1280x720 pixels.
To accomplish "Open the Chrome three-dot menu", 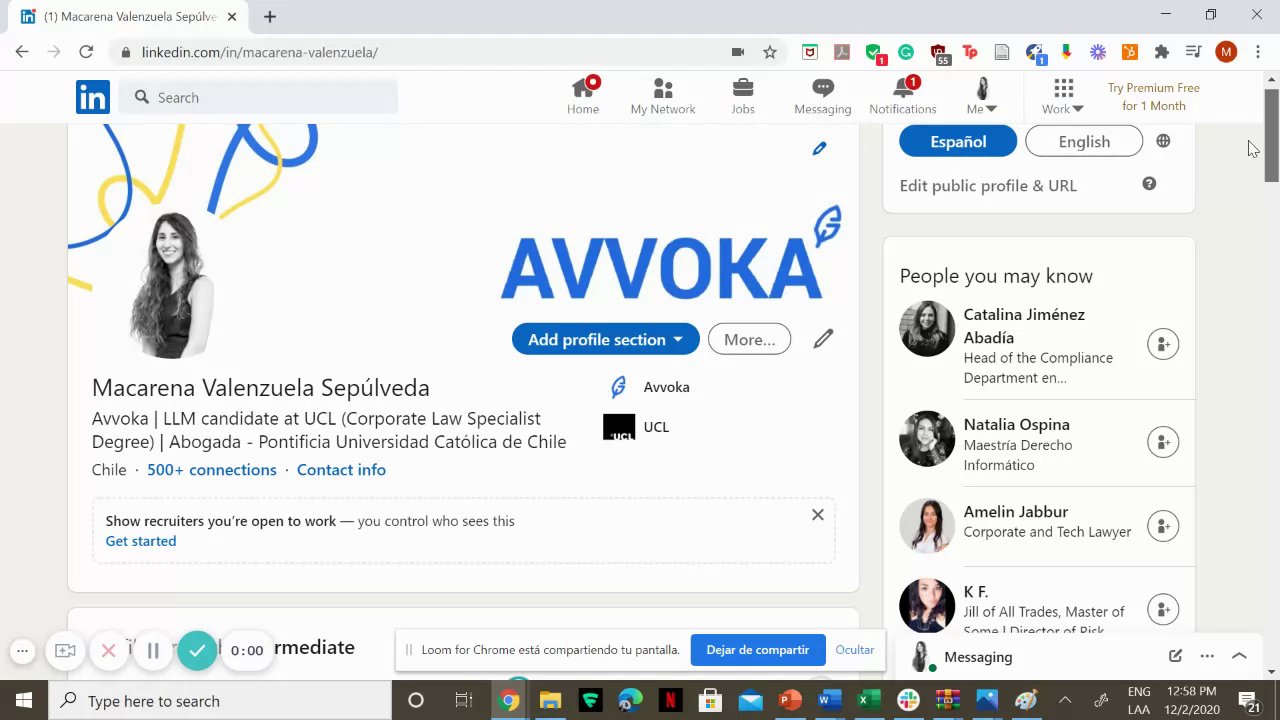I will click(x=1257, y=52).
